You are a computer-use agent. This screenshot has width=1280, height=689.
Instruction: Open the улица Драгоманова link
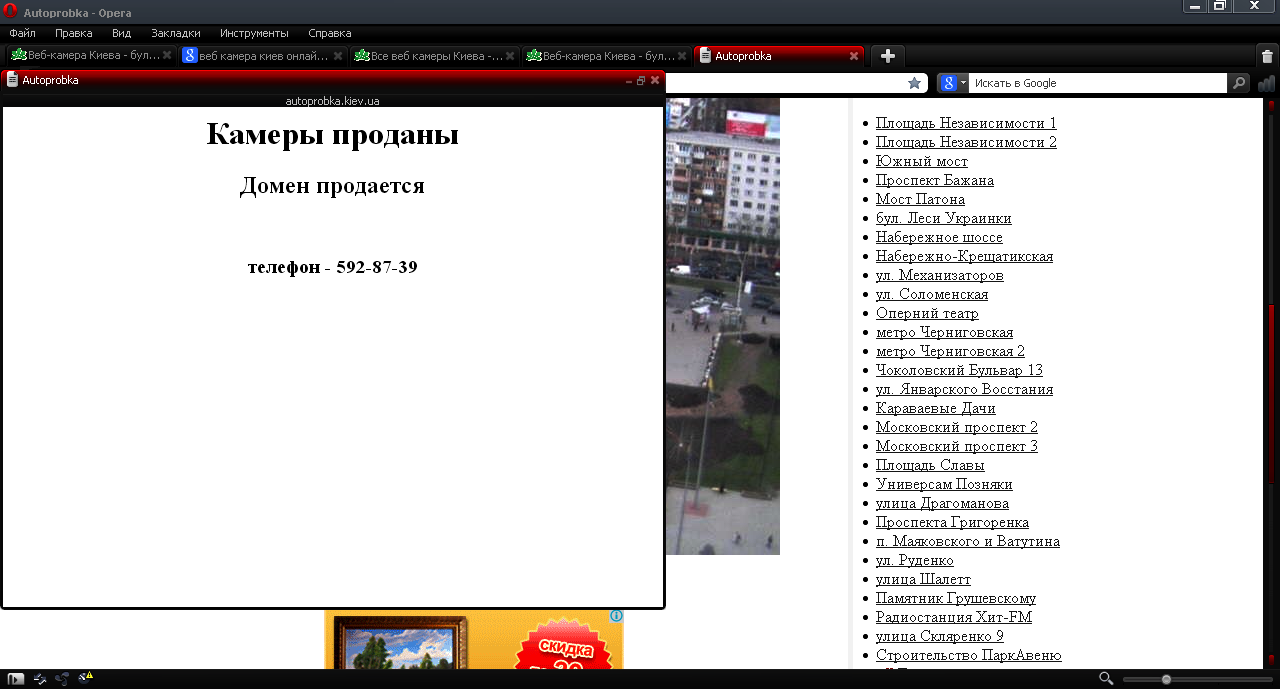coord(942,503)
